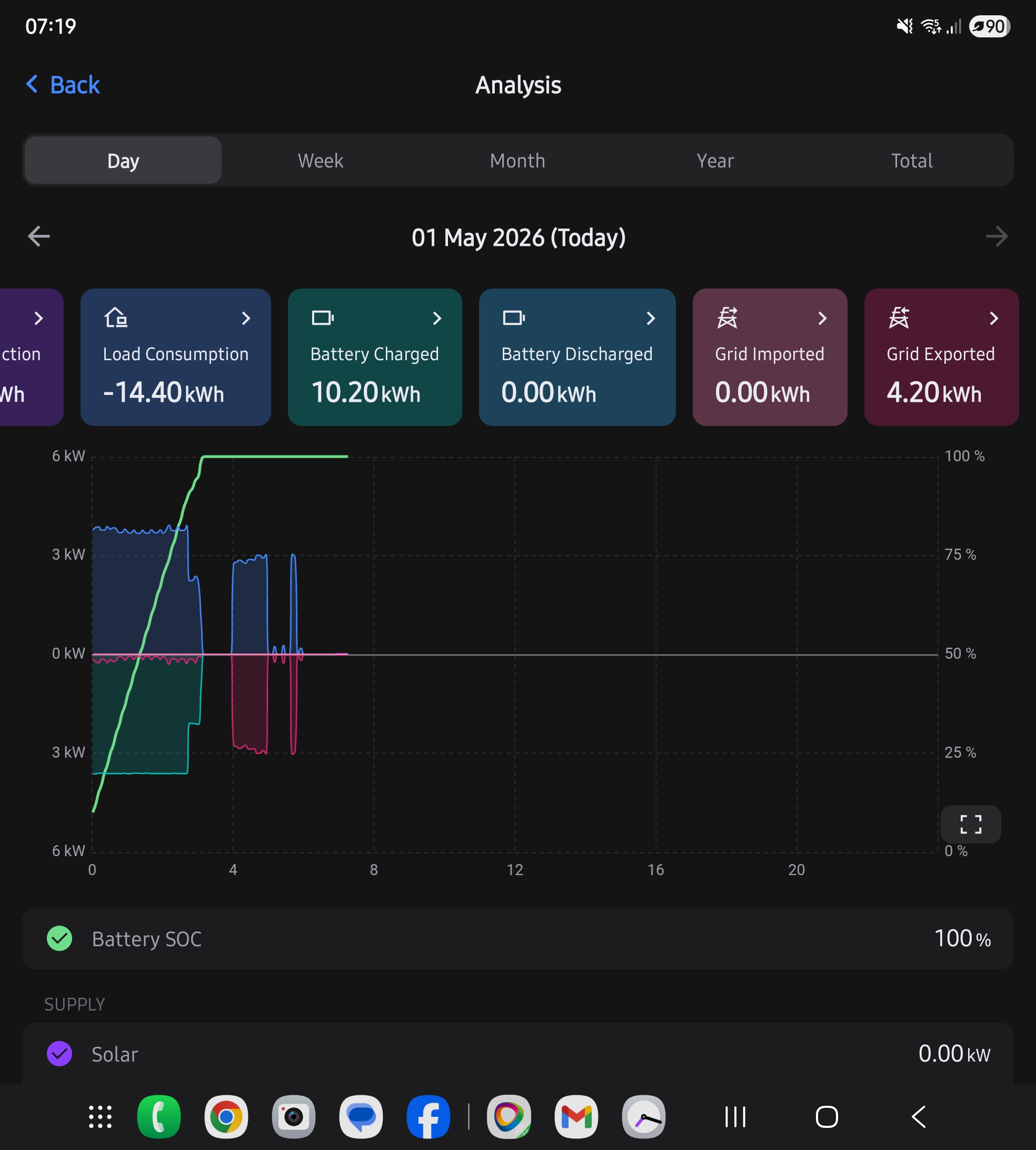Viewport: 1036px width, 1150px height.
Task: Open Gmail from the dock
Action: coord(576,1116)
